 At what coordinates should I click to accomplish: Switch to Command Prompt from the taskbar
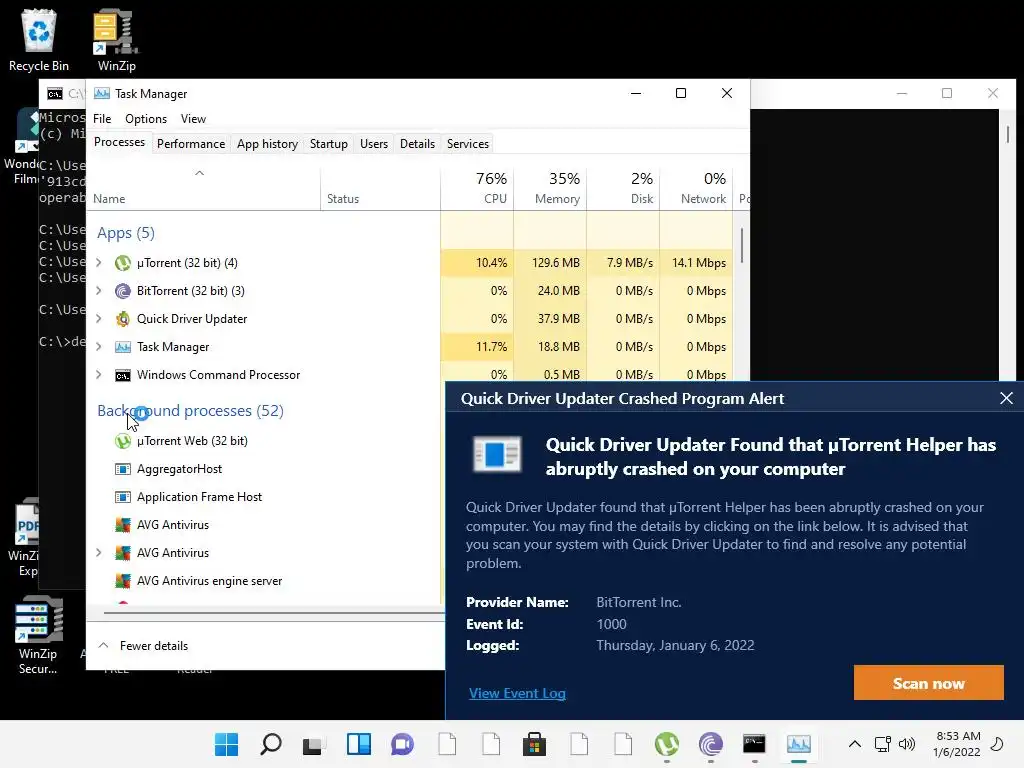754,744
